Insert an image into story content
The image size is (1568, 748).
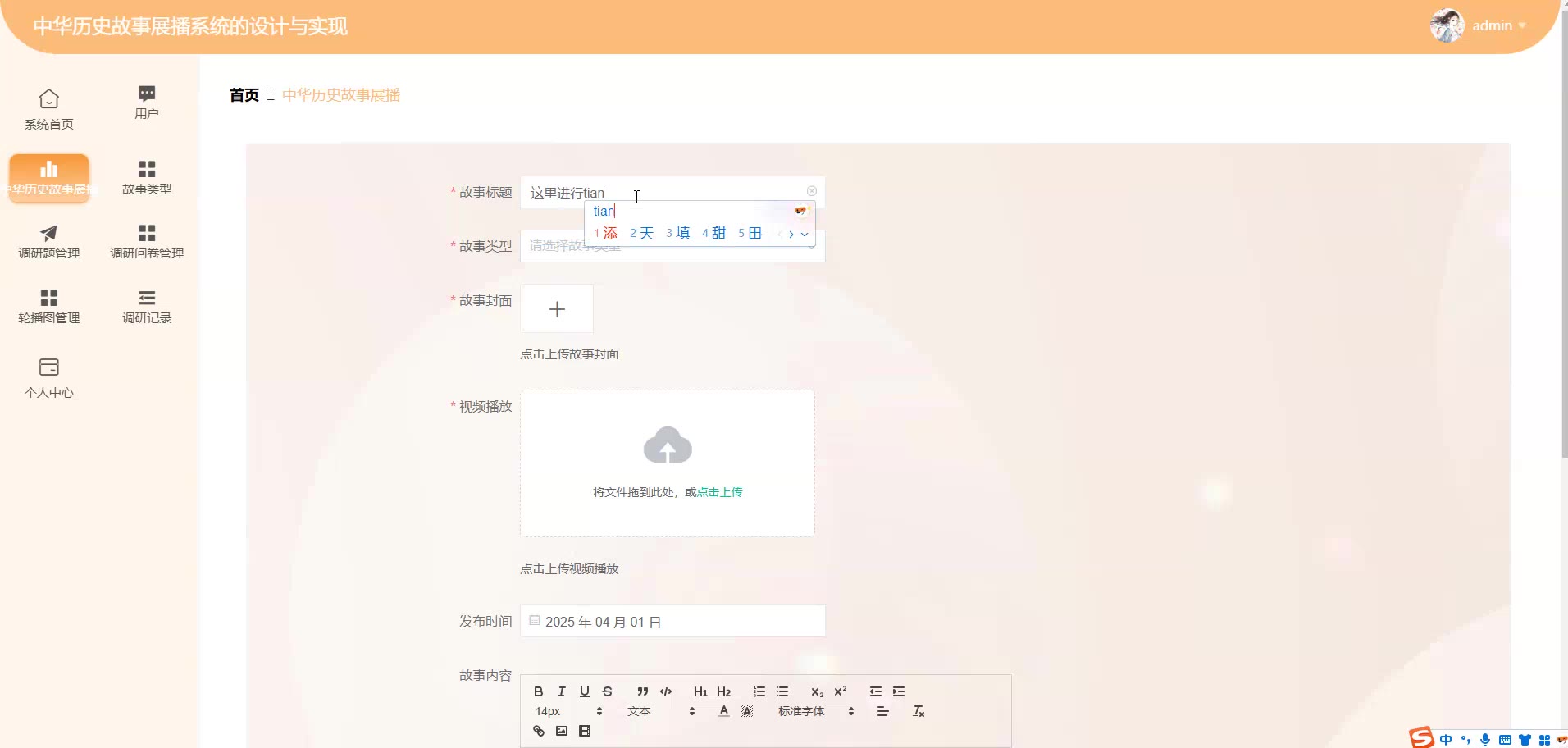click(562, 731)
